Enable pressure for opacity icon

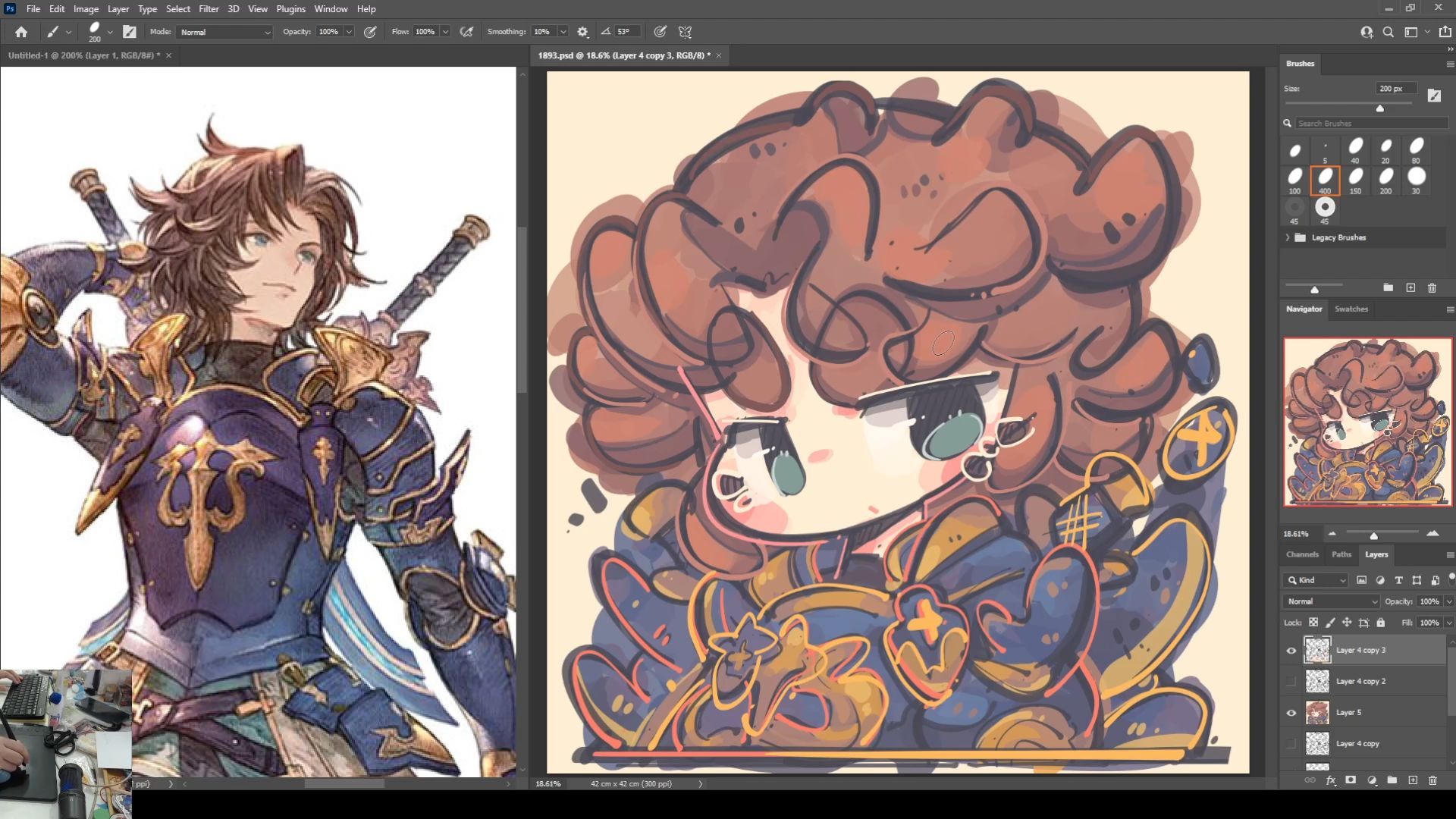click(x=370, y=32)
